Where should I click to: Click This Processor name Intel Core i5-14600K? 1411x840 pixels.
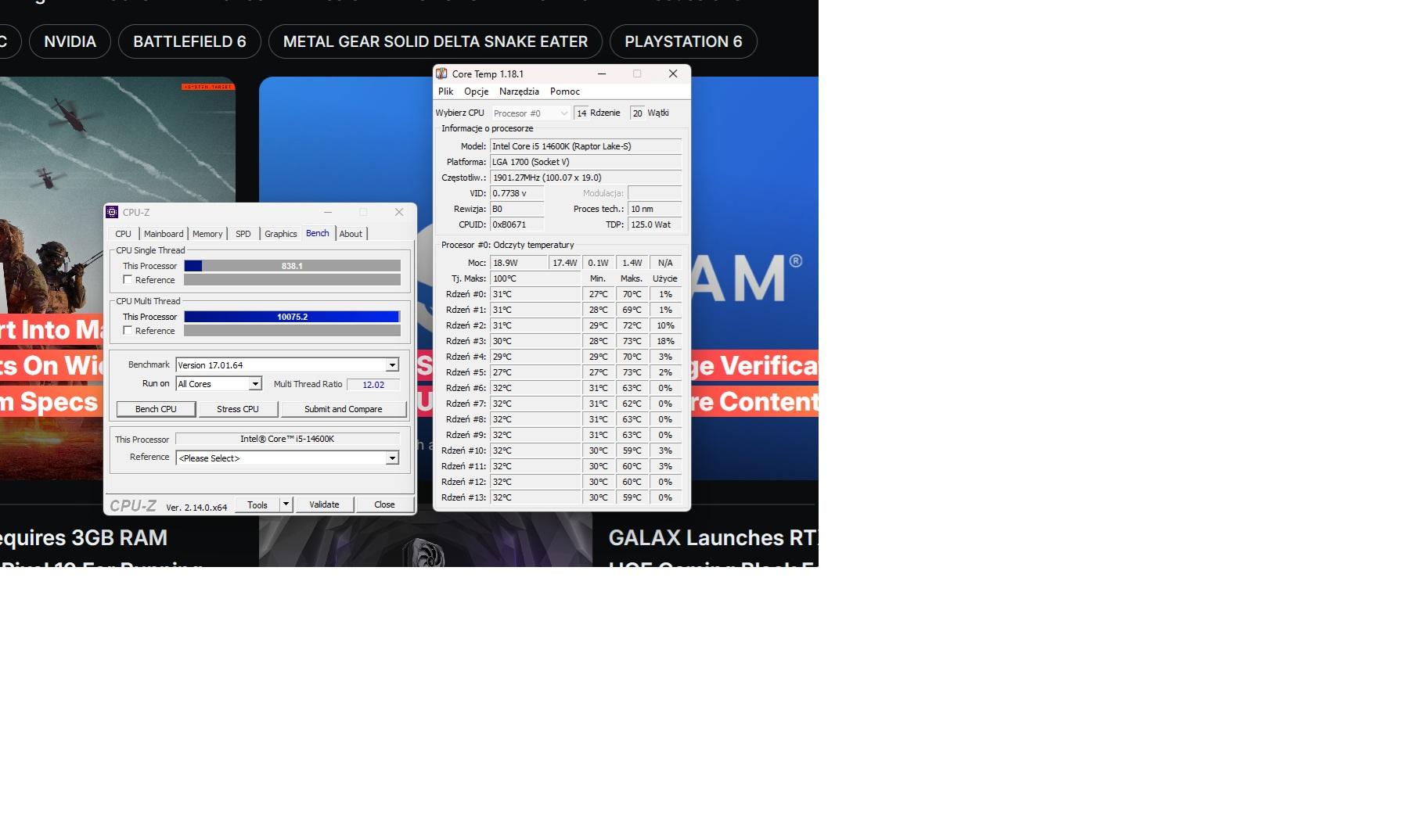coord(287,439)
